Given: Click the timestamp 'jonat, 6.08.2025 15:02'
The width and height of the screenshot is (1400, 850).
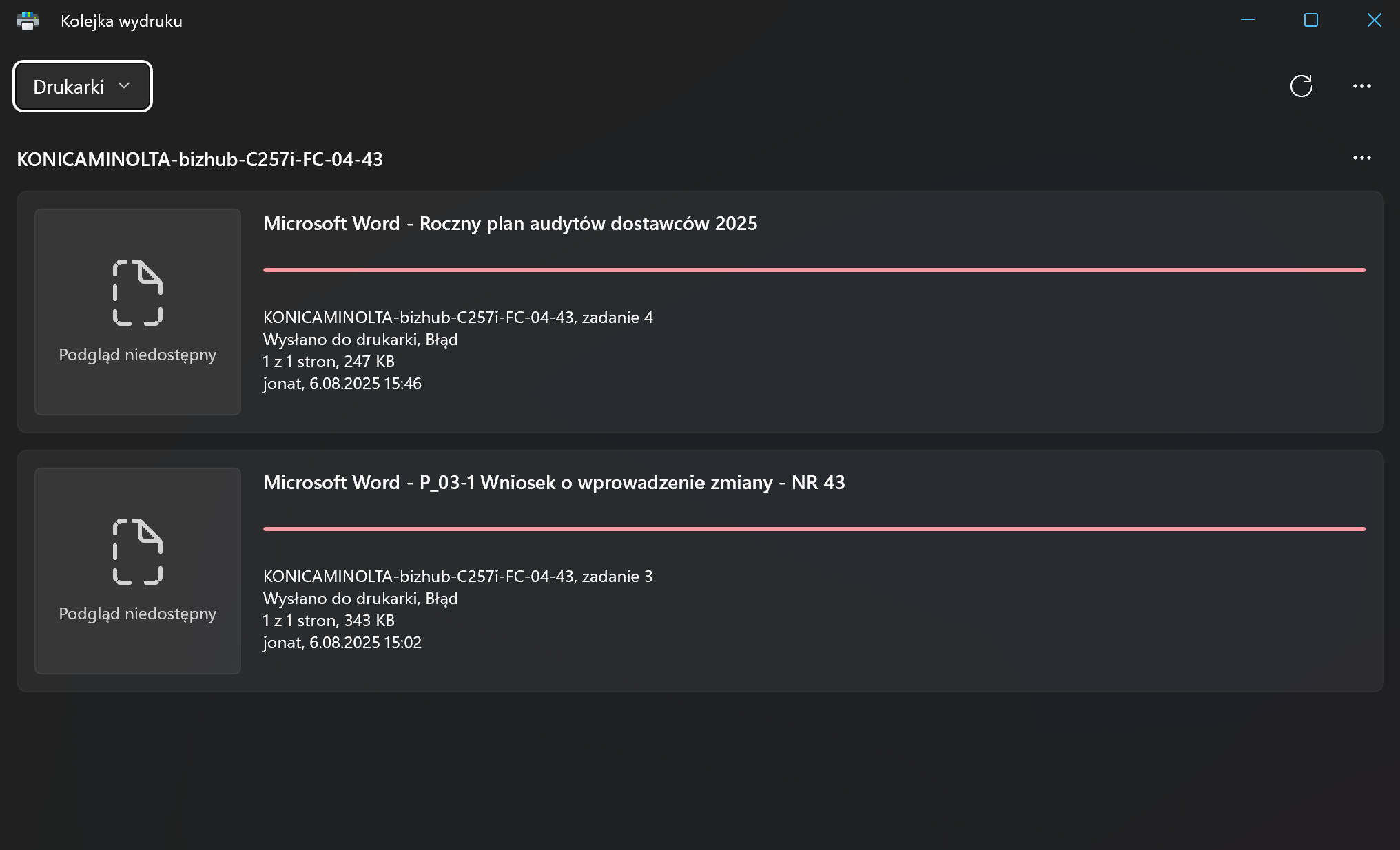Looking at the screenshot, I should point(342,643).
